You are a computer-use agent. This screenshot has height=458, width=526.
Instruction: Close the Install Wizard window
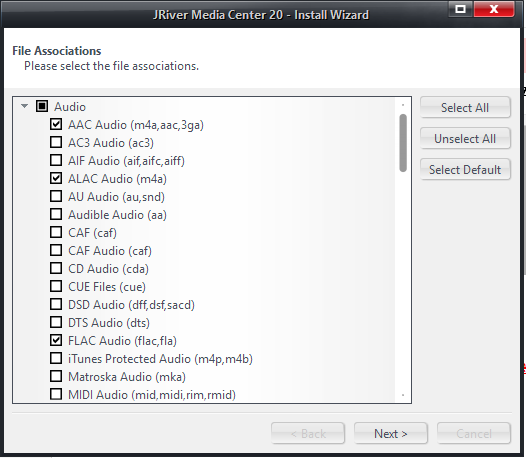(x=494, y=9)
